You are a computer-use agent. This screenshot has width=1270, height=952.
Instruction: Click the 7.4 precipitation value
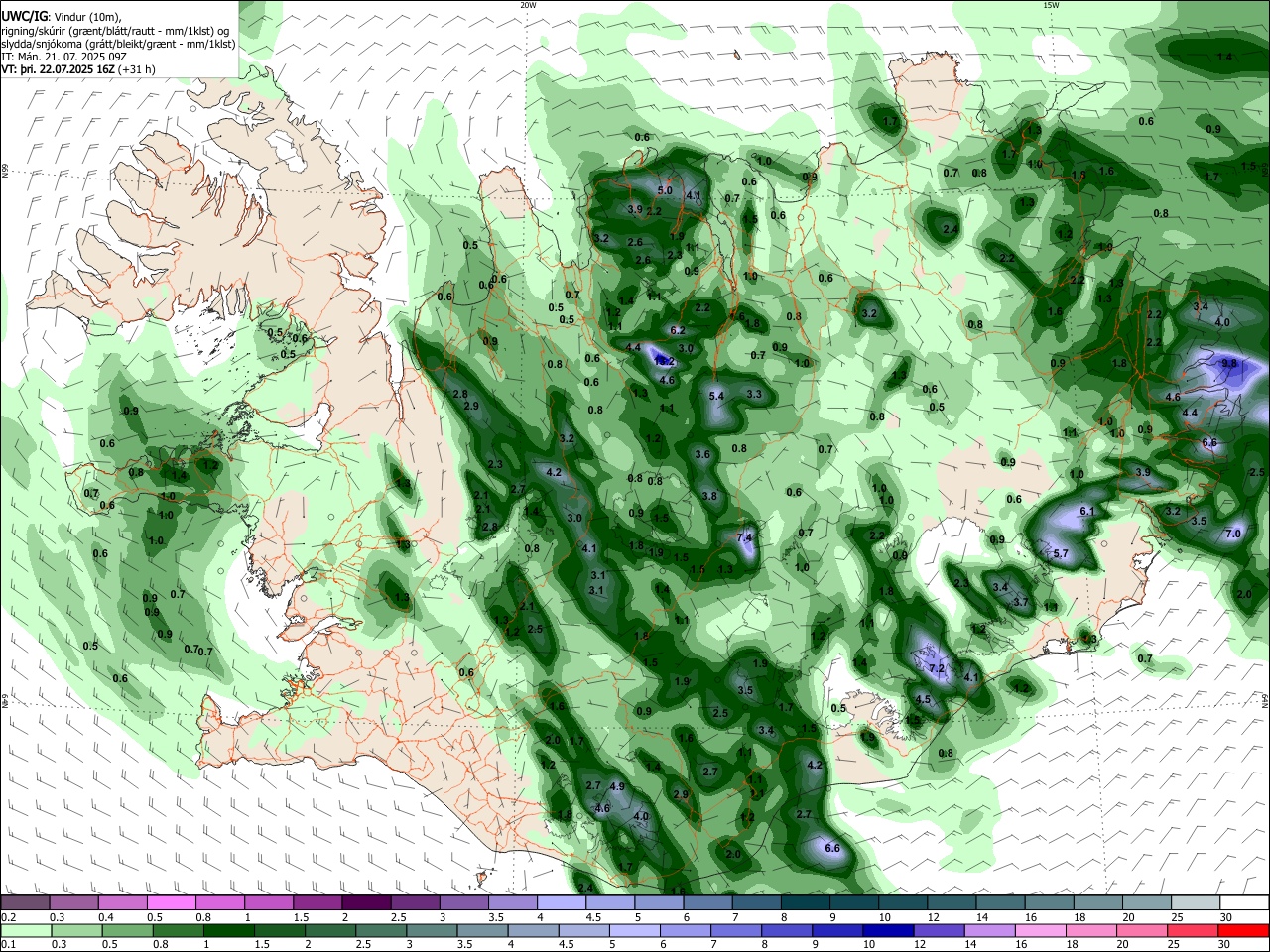coord(746,537)
